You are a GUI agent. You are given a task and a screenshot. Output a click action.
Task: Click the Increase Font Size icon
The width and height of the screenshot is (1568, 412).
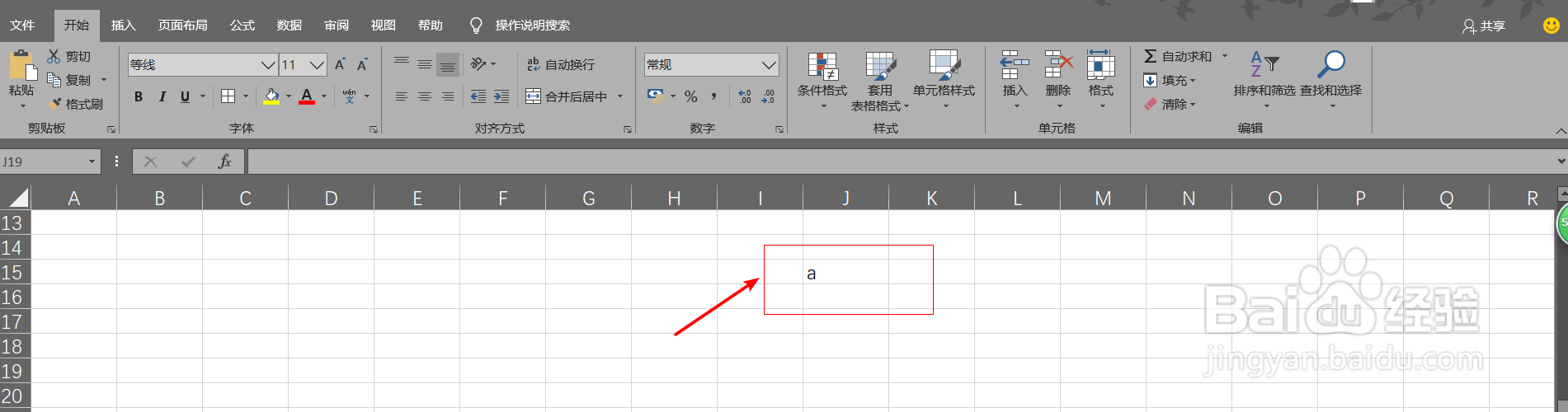340,64
